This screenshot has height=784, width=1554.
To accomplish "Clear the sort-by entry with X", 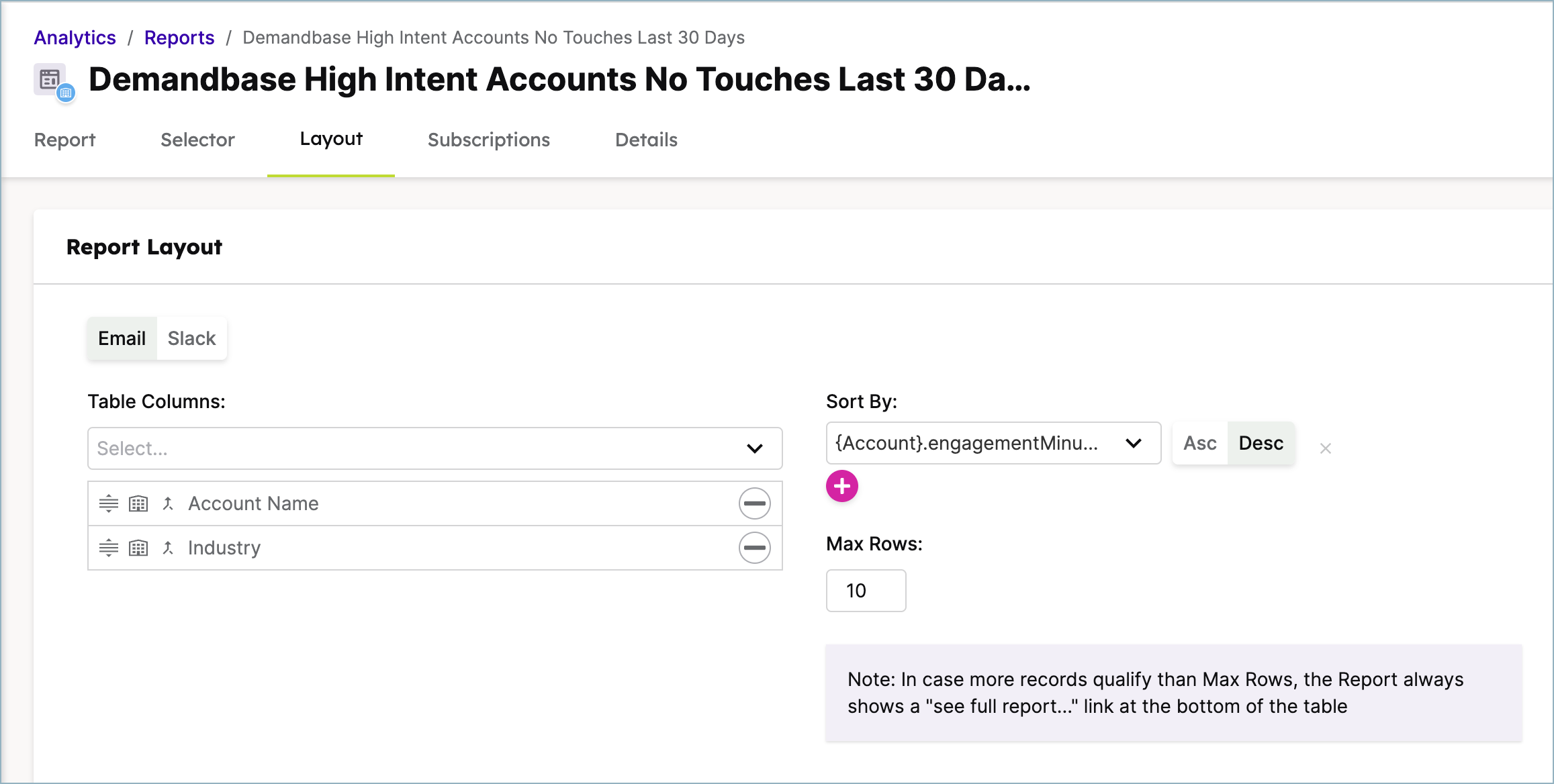I will click(1325, 448).
